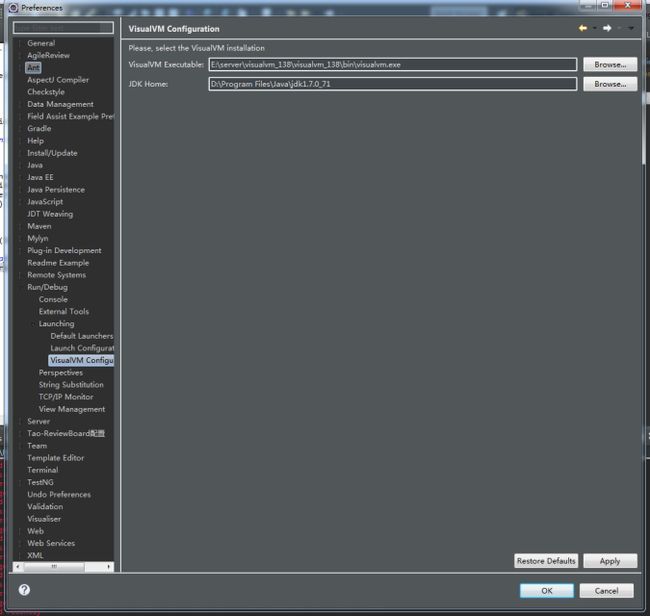The width and height of the screenshot is (650, 616).
Task: Select TestNG preferences
Action: (x=40, y=482)
